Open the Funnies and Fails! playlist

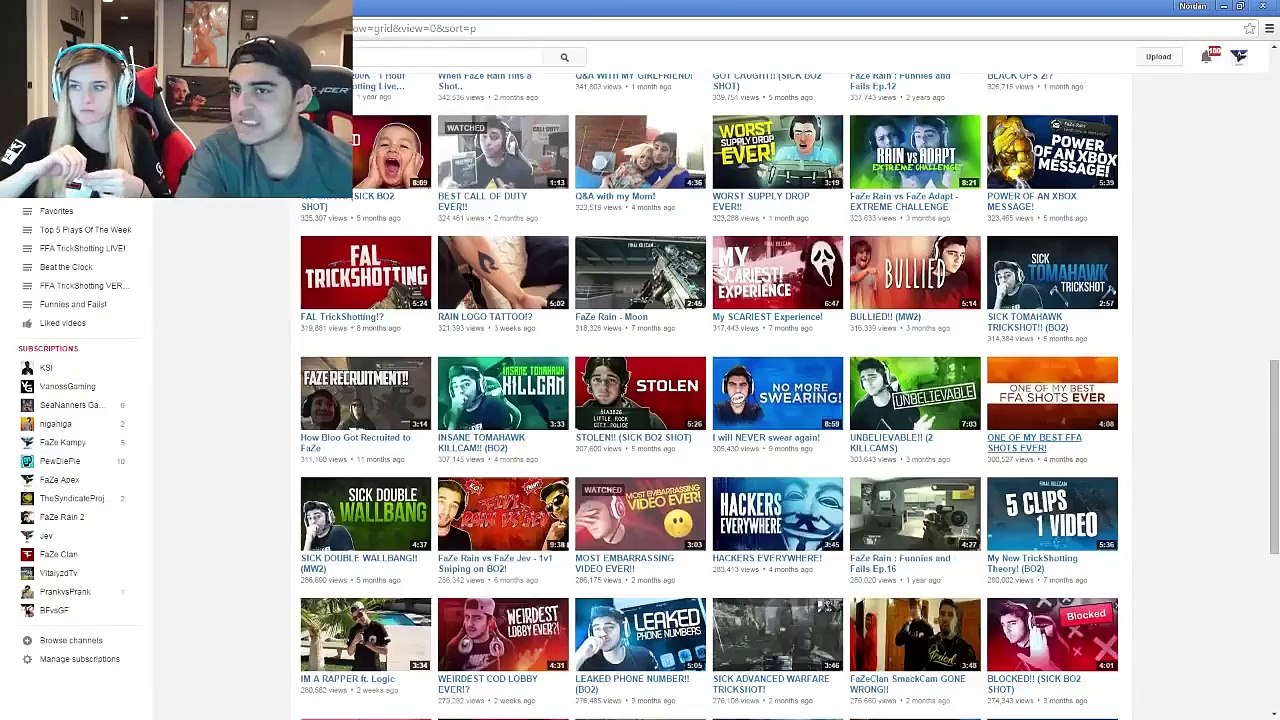coord(73,304)
